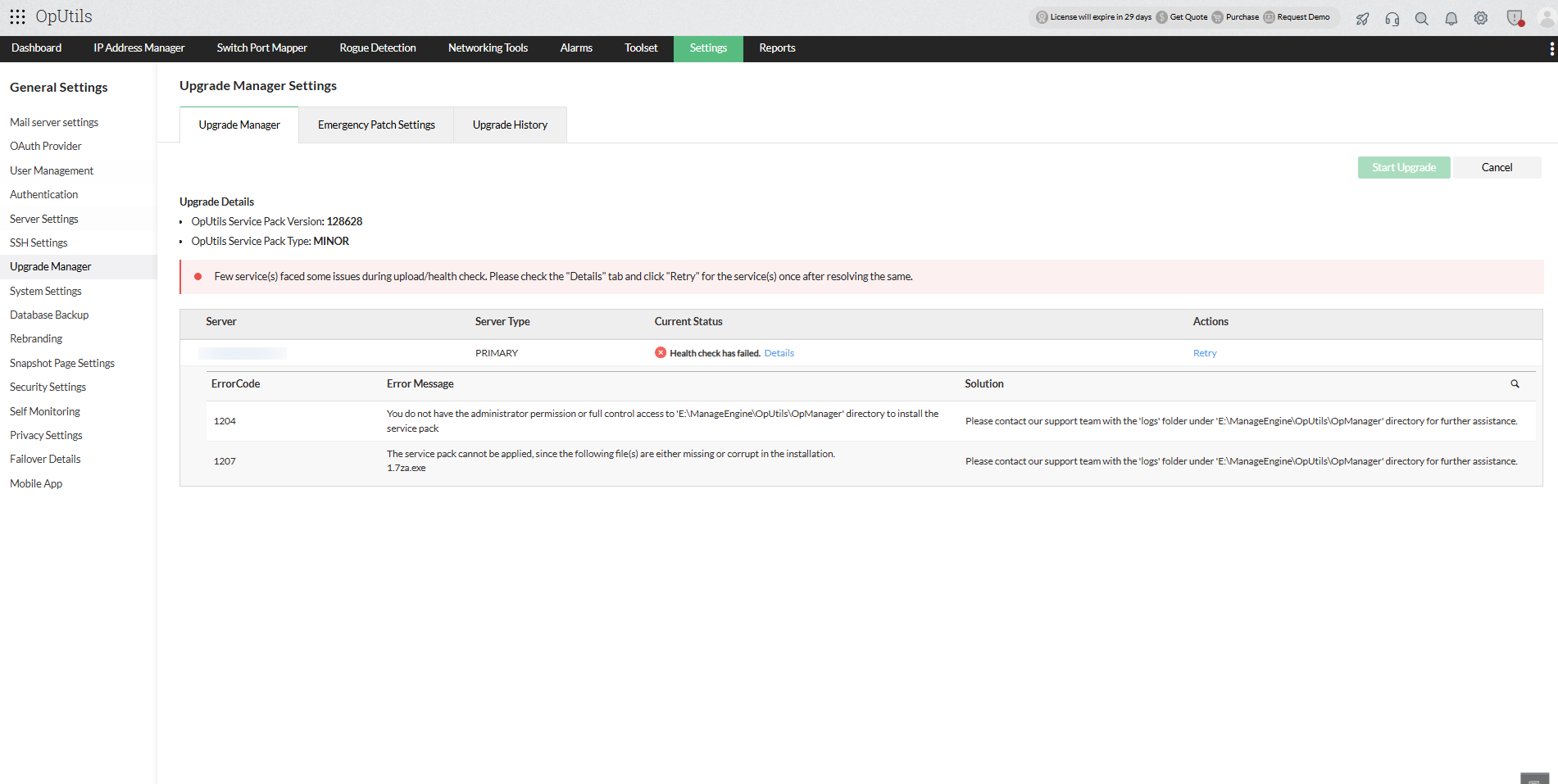Select error code 1207 cell
This screenshot has width=1558, height=784.
click(x=225, y=461)
